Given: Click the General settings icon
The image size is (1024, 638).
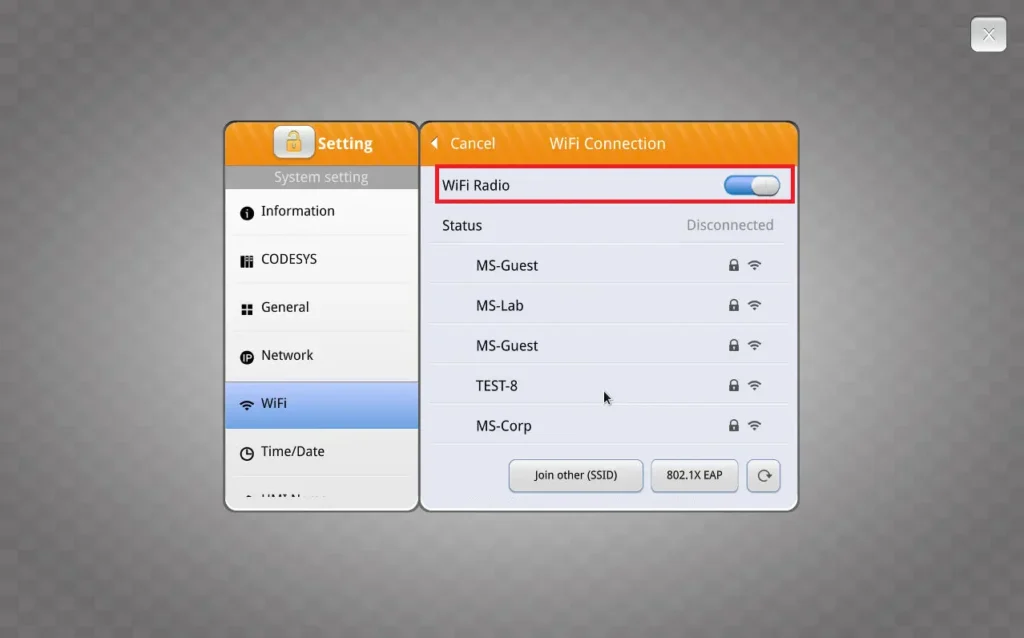Looking at the screenshot, I should [247, 307].
